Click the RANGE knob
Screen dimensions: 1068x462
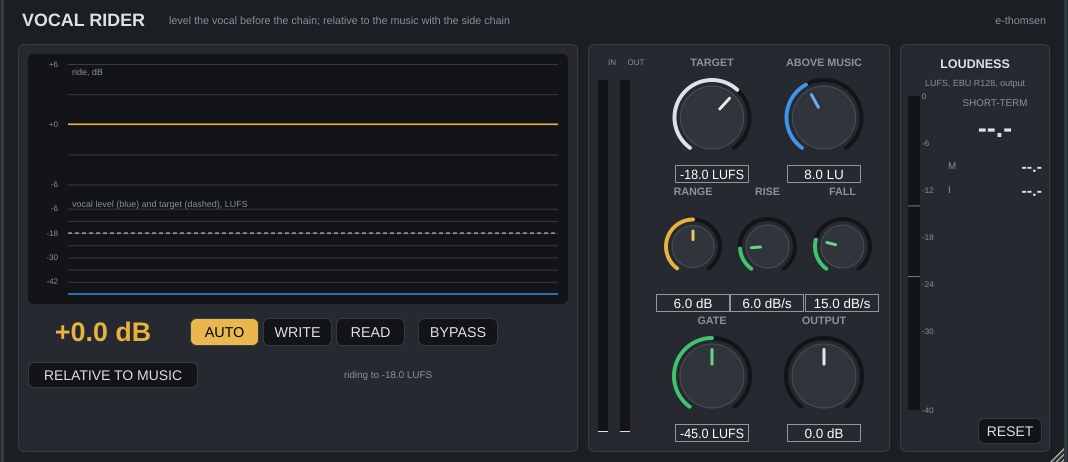[x=693, y=245]
